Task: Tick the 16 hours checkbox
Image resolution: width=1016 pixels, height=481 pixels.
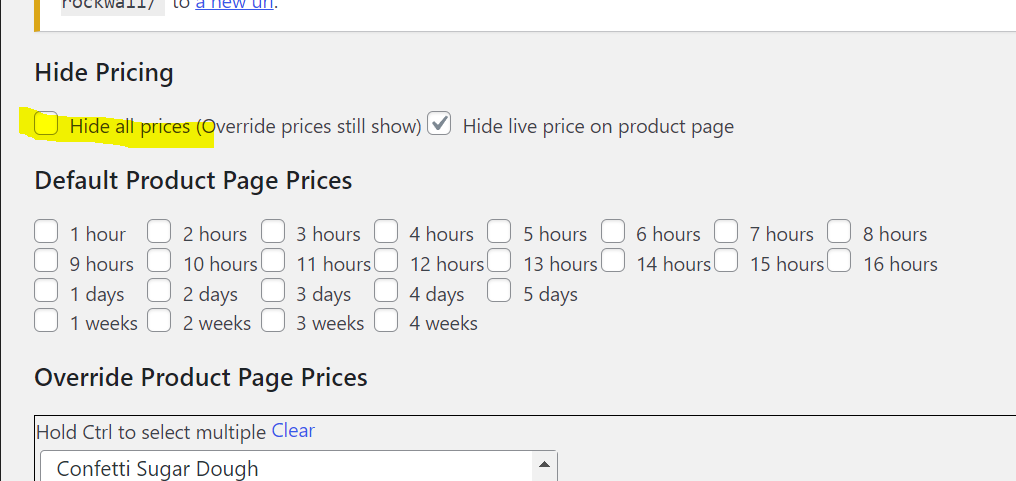Action: 839,262
